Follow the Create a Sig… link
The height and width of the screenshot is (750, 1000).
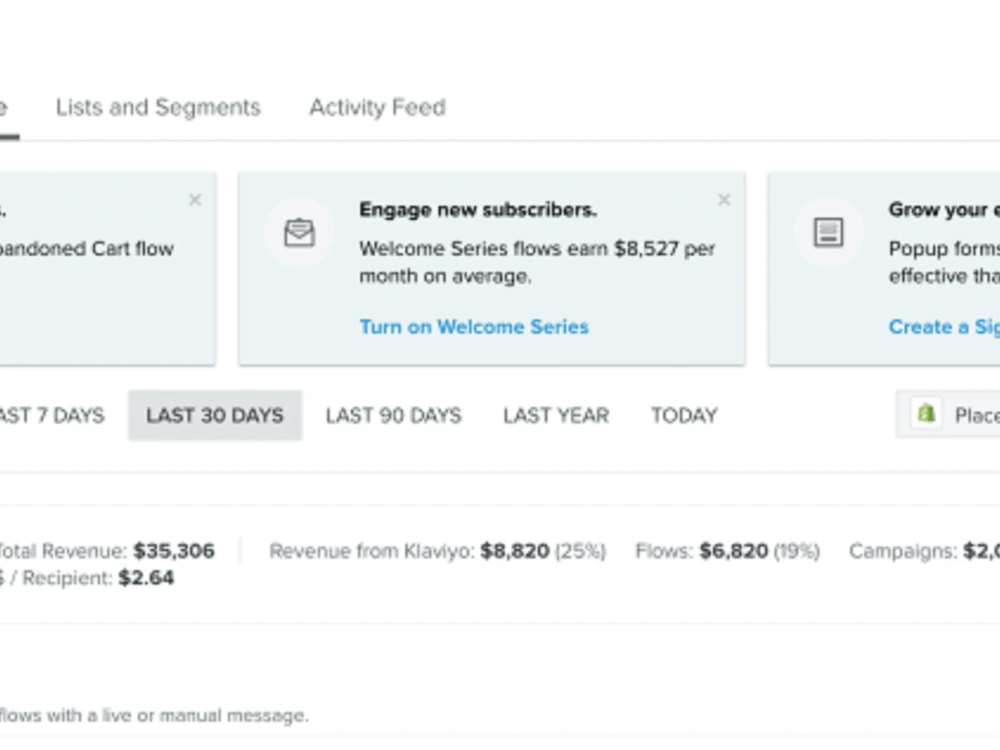point(943,327)
